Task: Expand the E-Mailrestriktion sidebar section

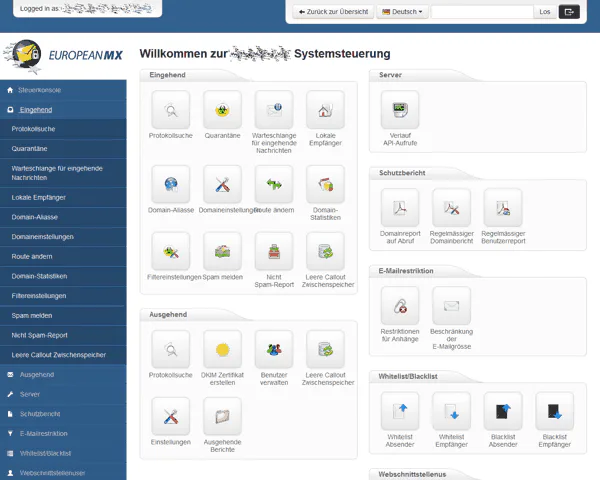Action: click(63, 434)
